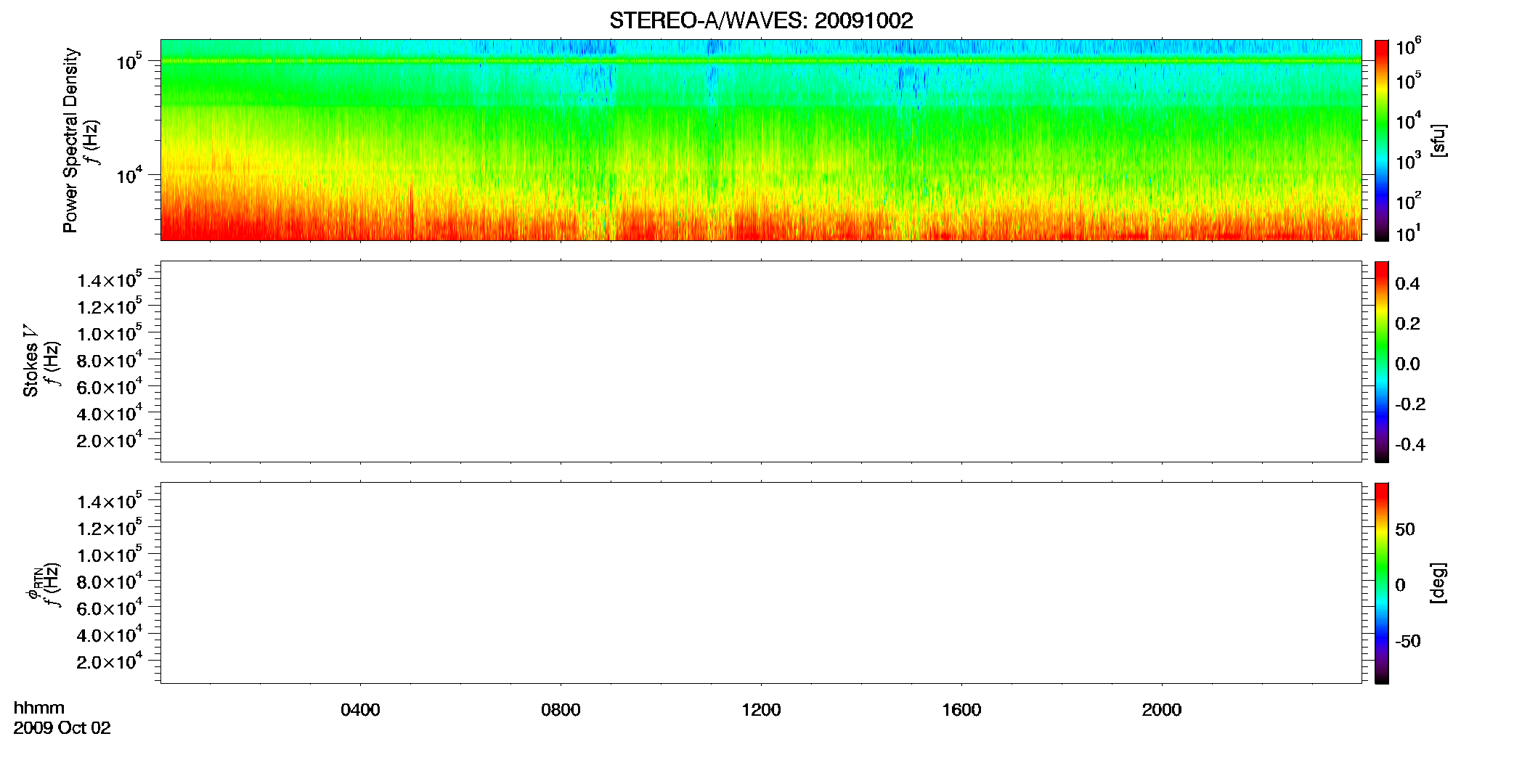Click the [deg] unit label

click(1438, 583)
